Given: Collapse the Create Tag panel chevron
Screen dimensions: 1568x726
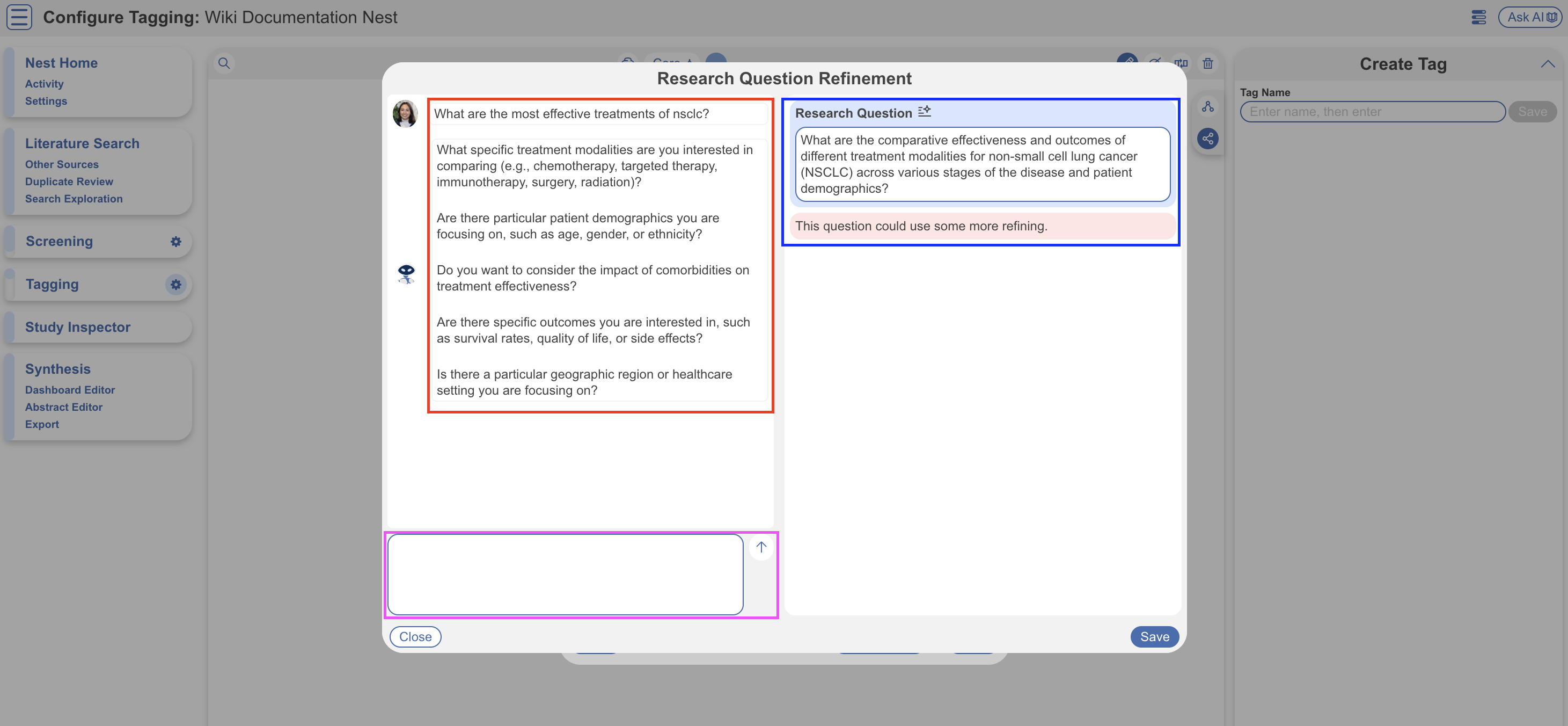Looking at the screenshot, I should 1547,64.
